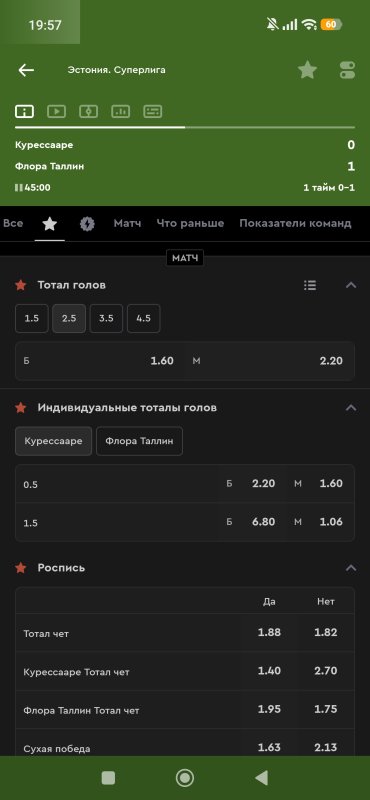The height and width of the screenshot is (800, 370).
Task: Select the lightning fast markets filter icon
Action: (87, 223)
